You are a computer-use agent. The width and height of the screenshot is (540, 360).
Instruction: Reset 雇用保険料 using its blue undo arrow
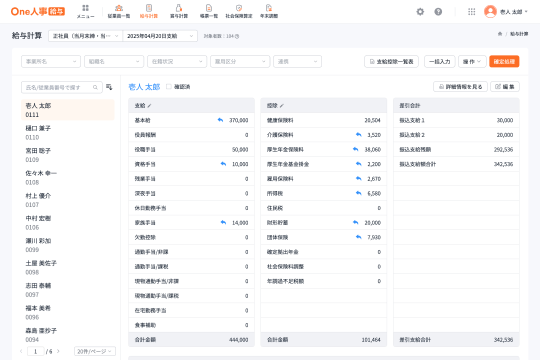click(359, 178)
